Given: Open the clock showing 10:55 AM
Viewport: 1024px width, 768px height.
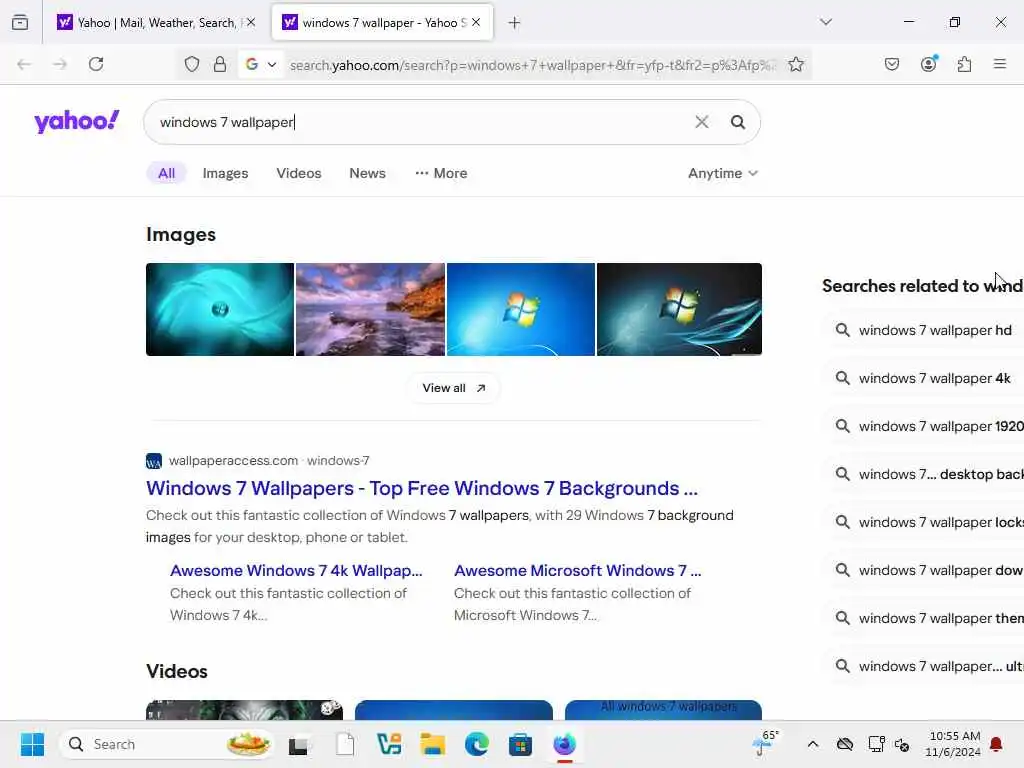Looking at the screenshot, I should point(953,744).
